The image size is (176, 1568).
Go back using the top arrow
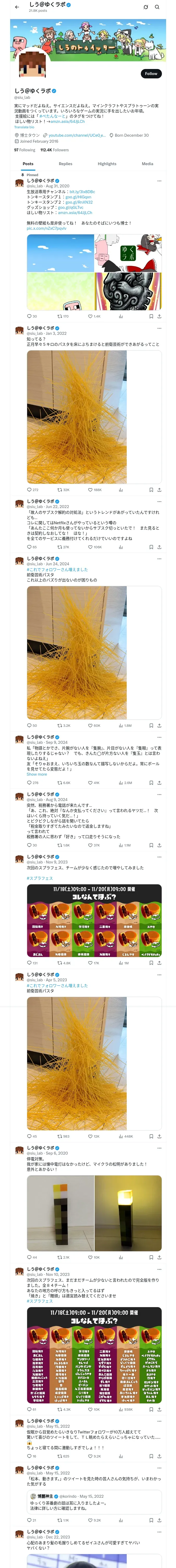click(x=17, y=7)
